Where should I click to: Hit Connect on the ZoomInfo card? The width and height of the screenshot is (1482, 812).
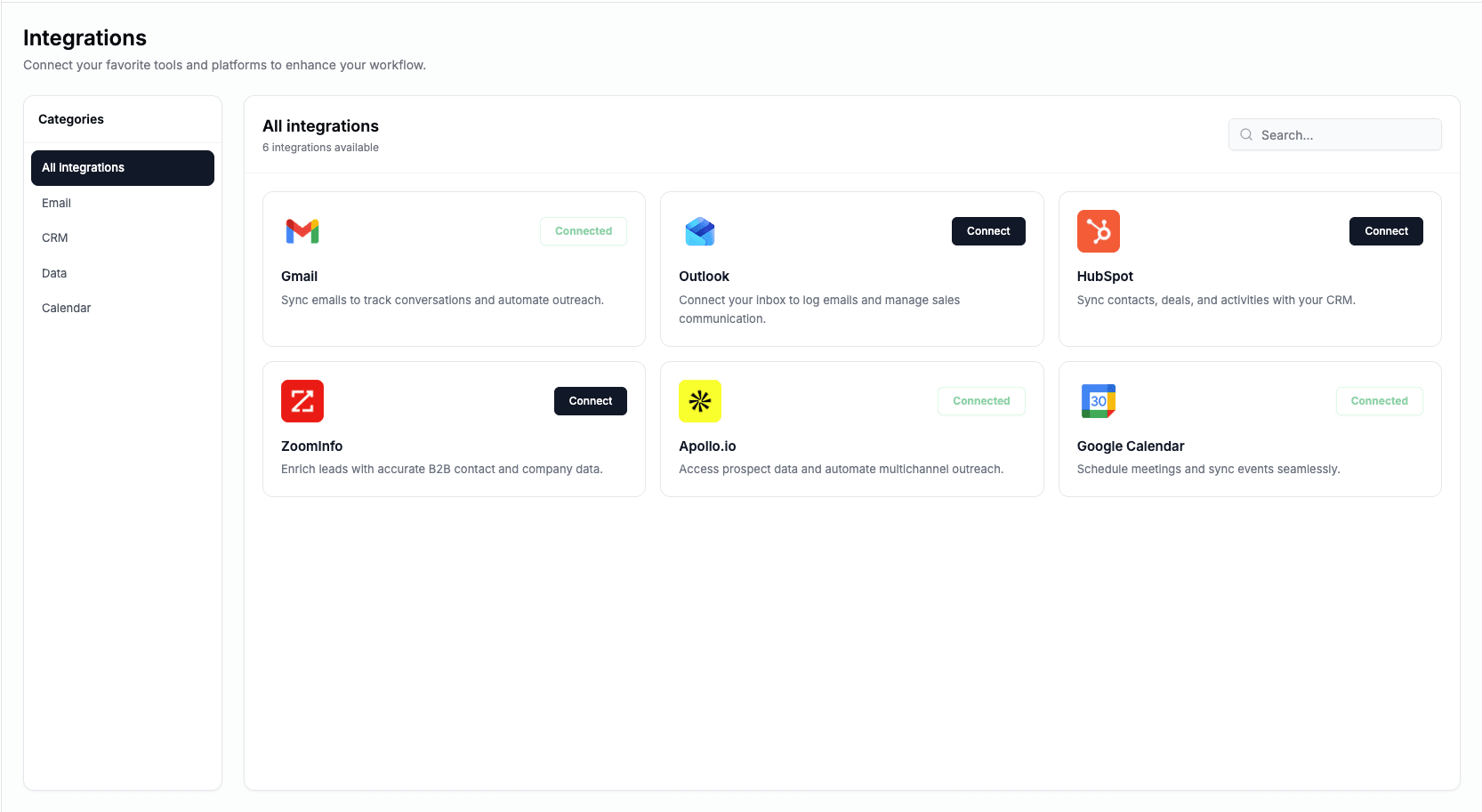590,401
